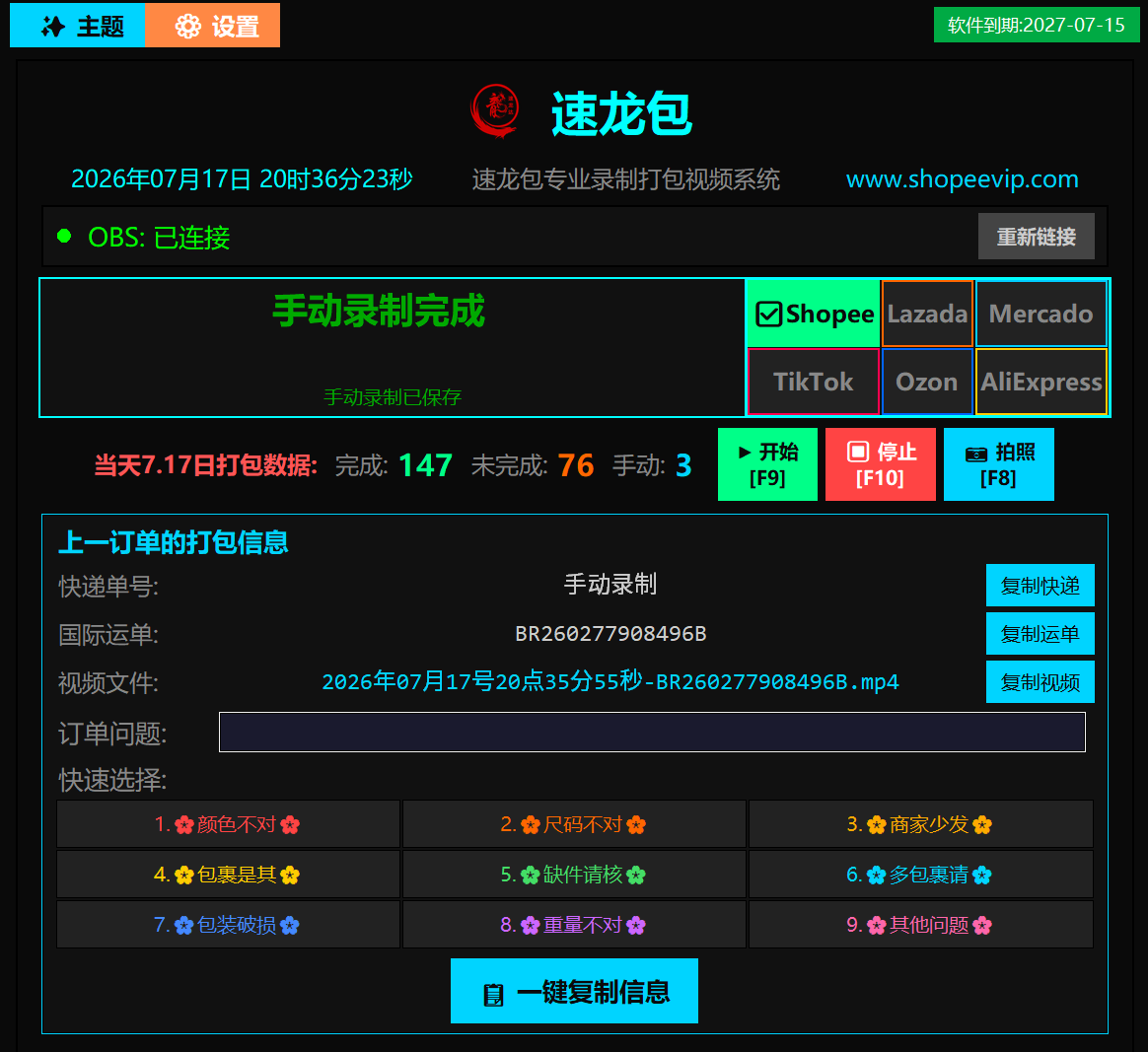1148x1052 pixels.
Task: Select the TikTok platform
Action: coord(814,382)
